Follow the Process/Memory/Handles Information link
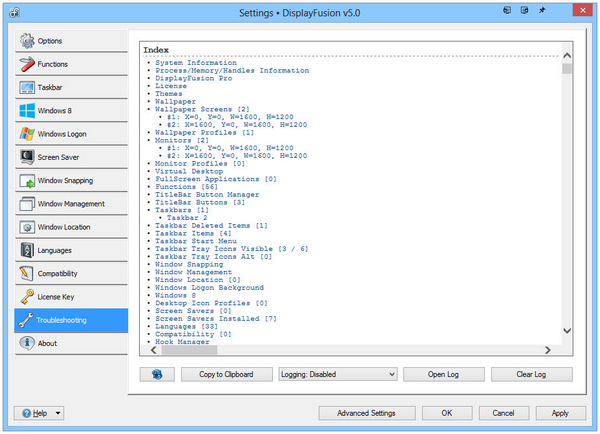The image size is (600, 434). (232, 70)
